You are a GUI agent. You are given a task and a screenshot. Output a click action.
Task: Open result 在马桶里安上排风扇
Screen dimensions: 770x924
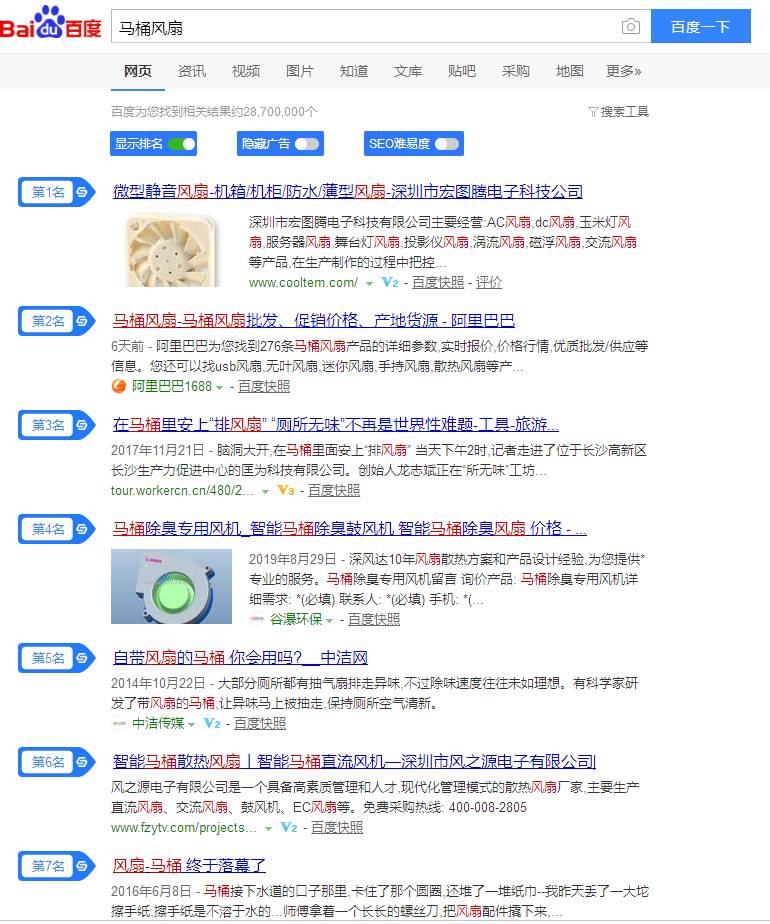336,424
